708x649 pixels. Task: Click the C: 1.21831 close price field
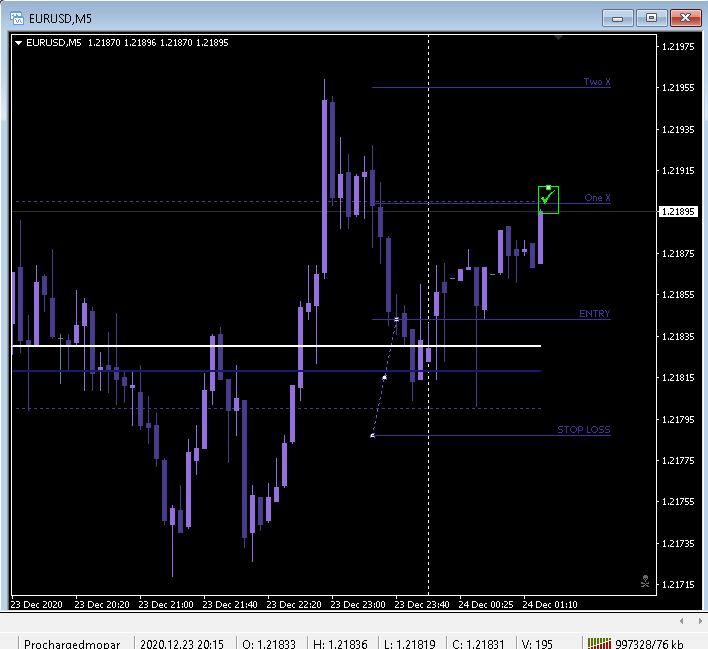pos(478,644)
